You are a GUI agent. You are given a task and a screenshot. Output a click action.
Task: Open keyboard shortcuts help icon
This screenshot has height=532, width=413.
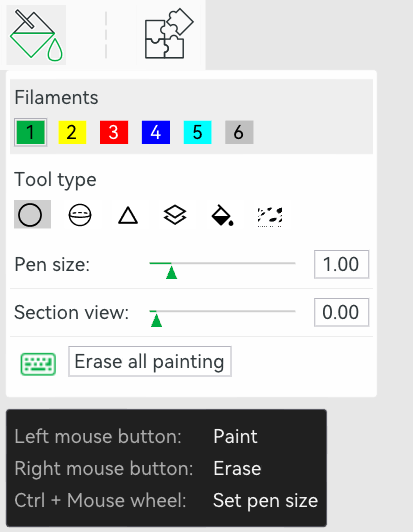pyautogui.click(x=38, y=364)
